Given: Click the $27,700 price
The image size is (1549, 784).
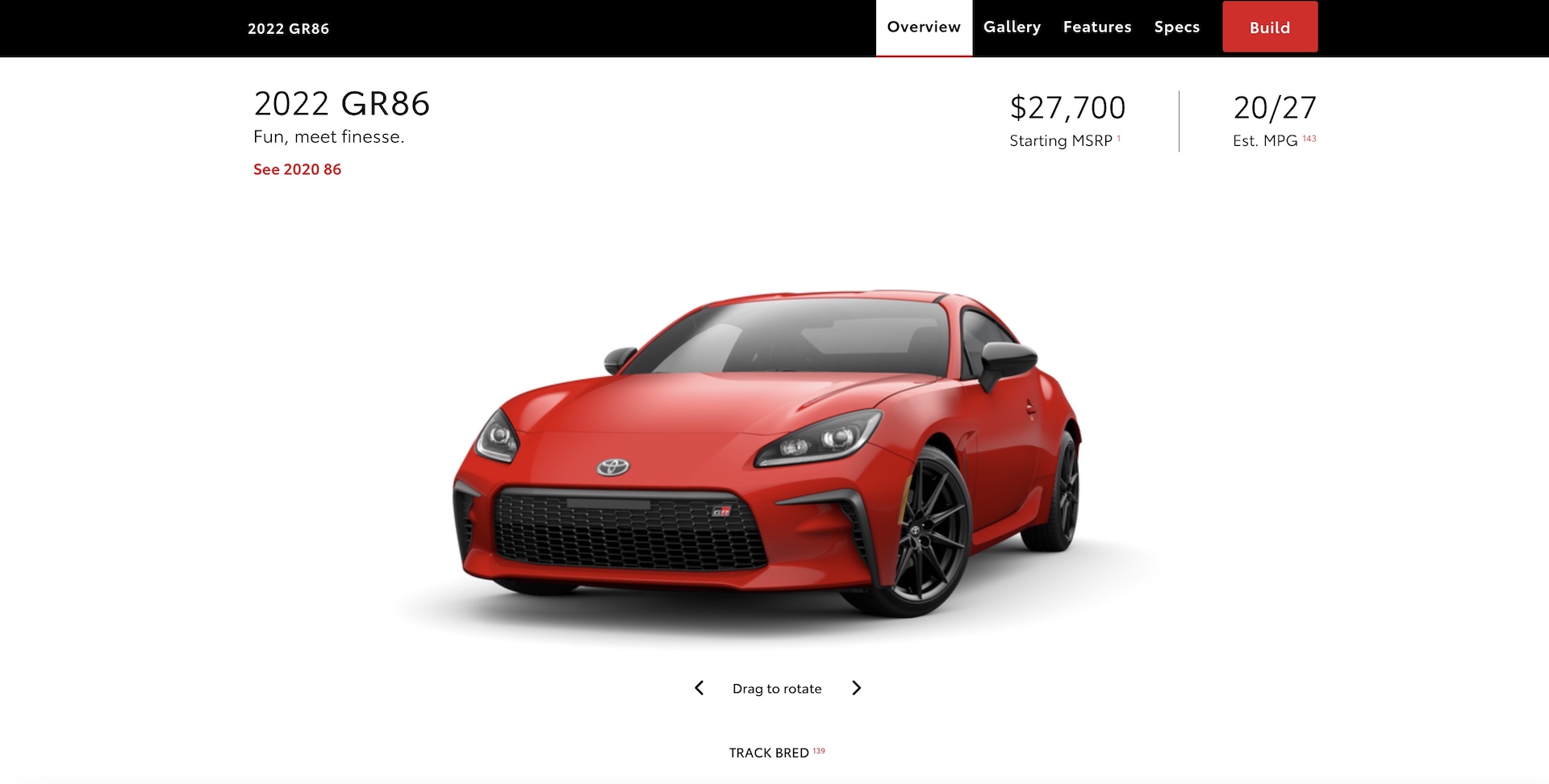Looking at the screenshot, I should (x=1067, y=107).
